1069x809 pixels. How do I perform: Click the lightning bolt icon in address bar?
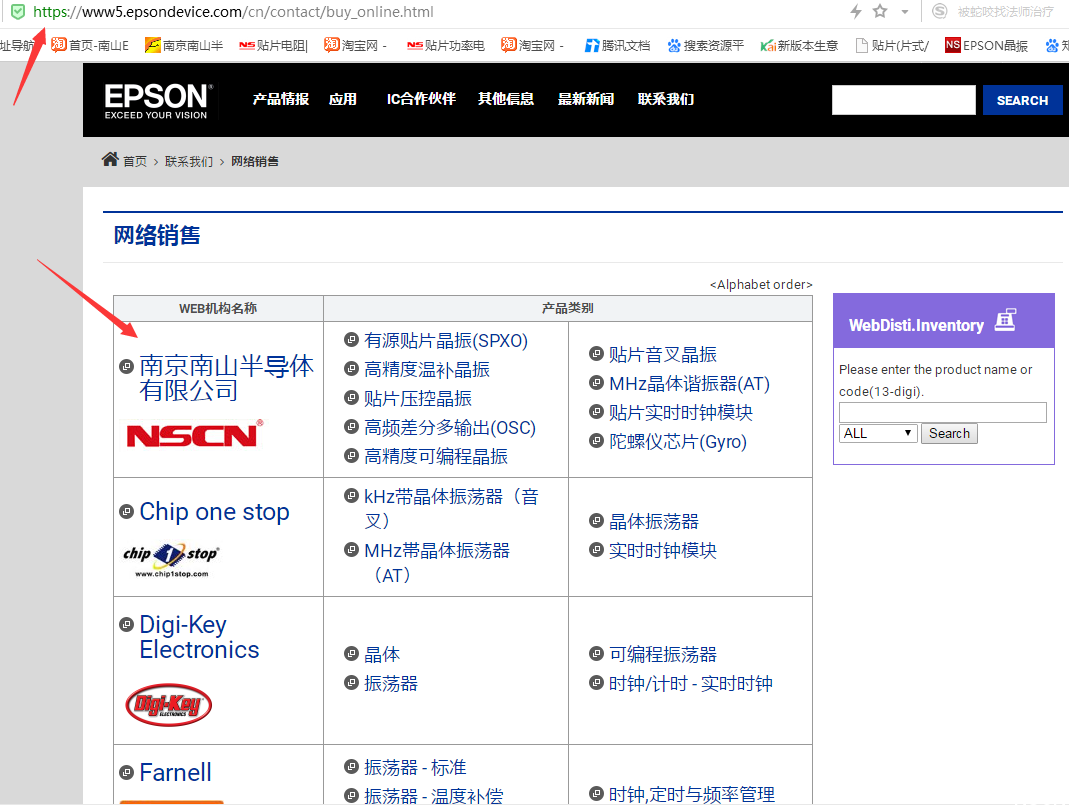[x=855, y=11]
